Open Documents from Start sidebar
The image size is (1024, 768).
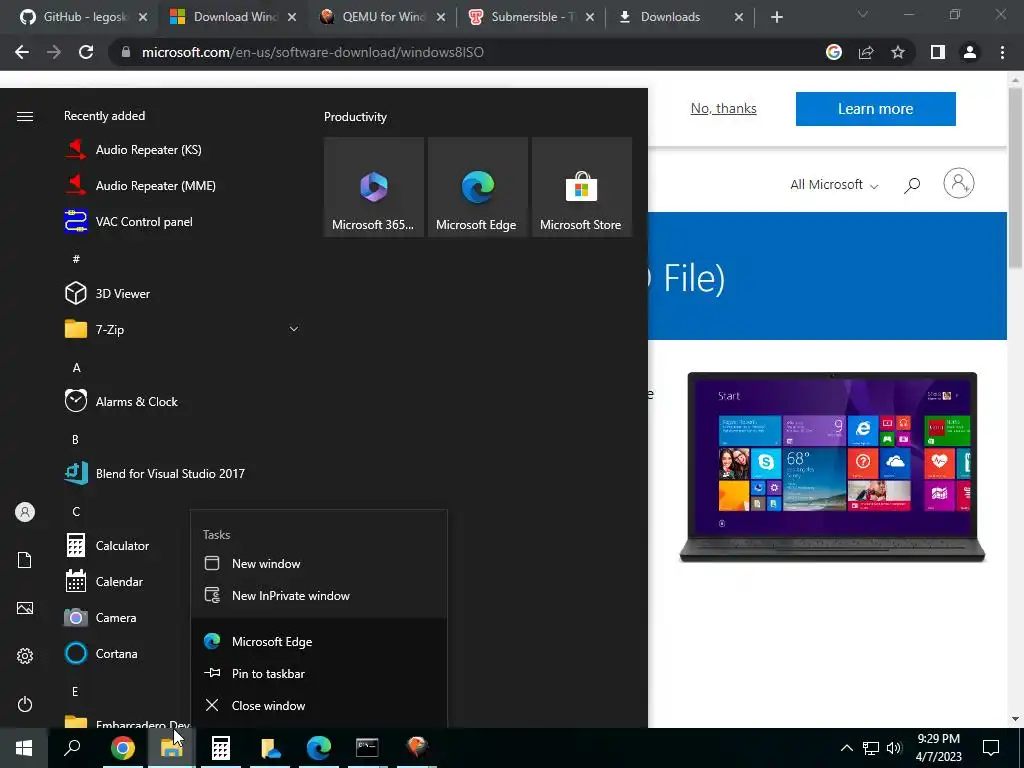[25, 560]
